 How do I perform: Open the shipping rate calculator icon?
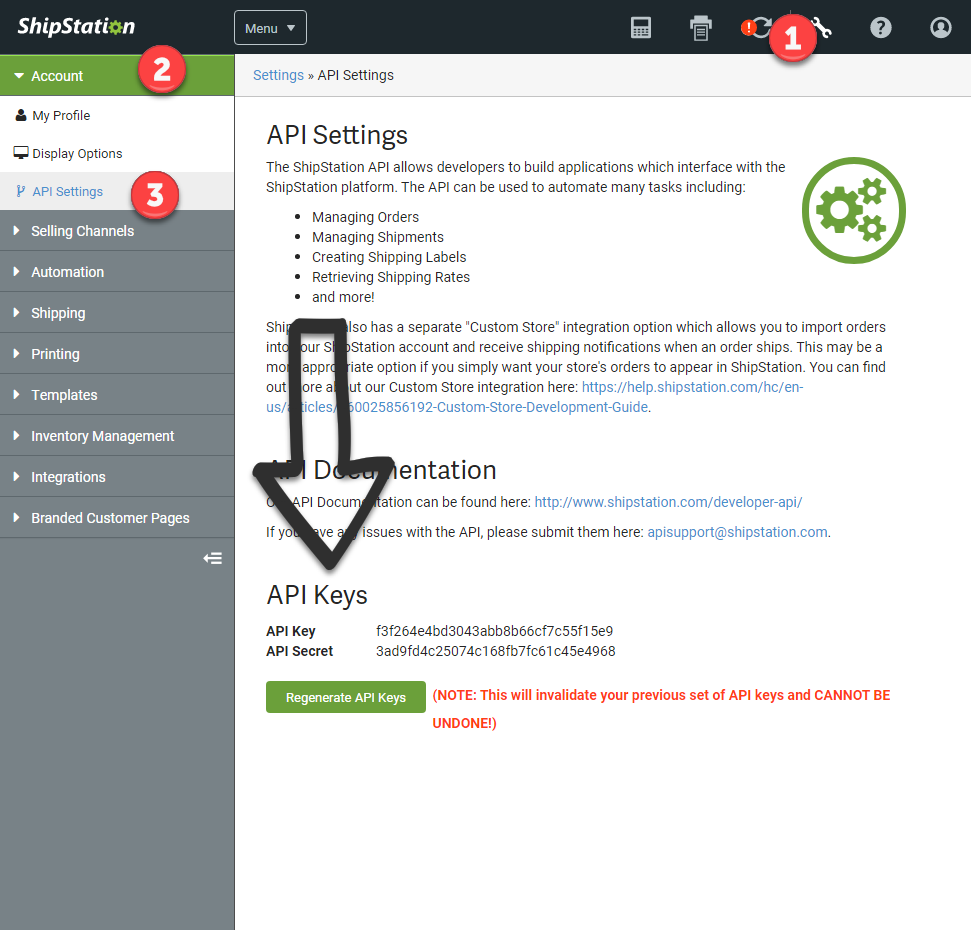[x=640, y=27]
